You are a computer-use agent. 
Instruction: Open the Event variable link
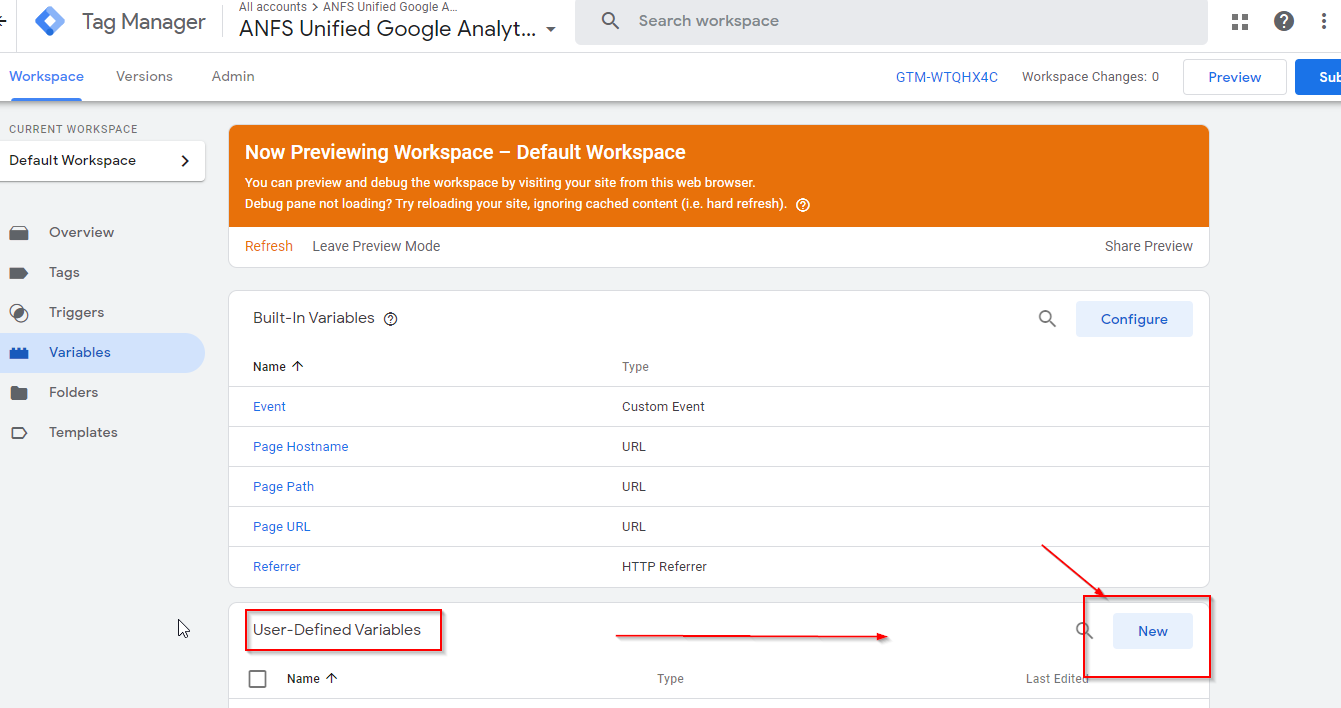point(269,406)
